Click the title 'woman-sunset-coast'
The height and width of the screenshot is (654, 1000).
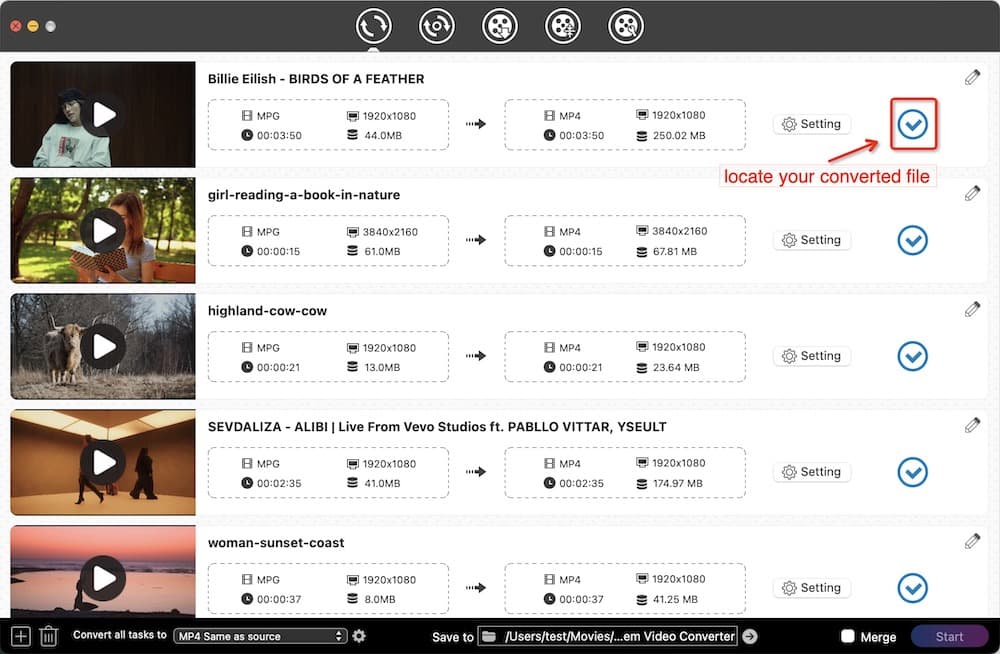(x=276, y=542)
